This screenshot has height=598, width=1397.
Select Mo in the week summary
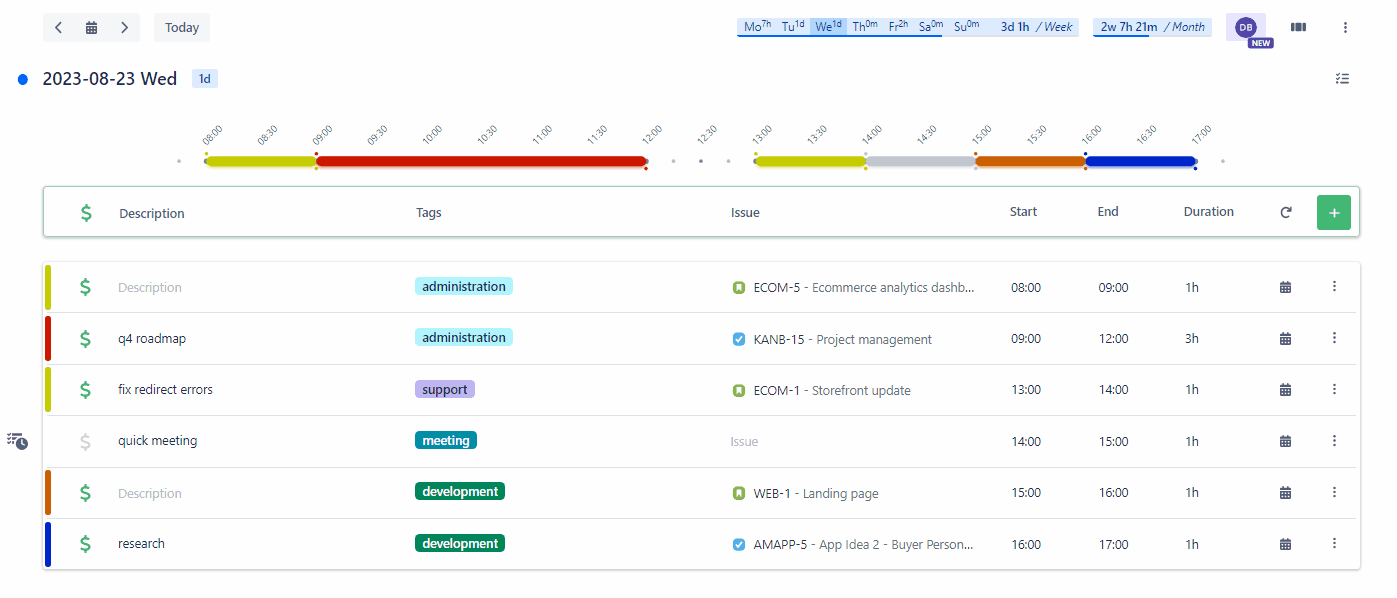(x=756, y=27)
